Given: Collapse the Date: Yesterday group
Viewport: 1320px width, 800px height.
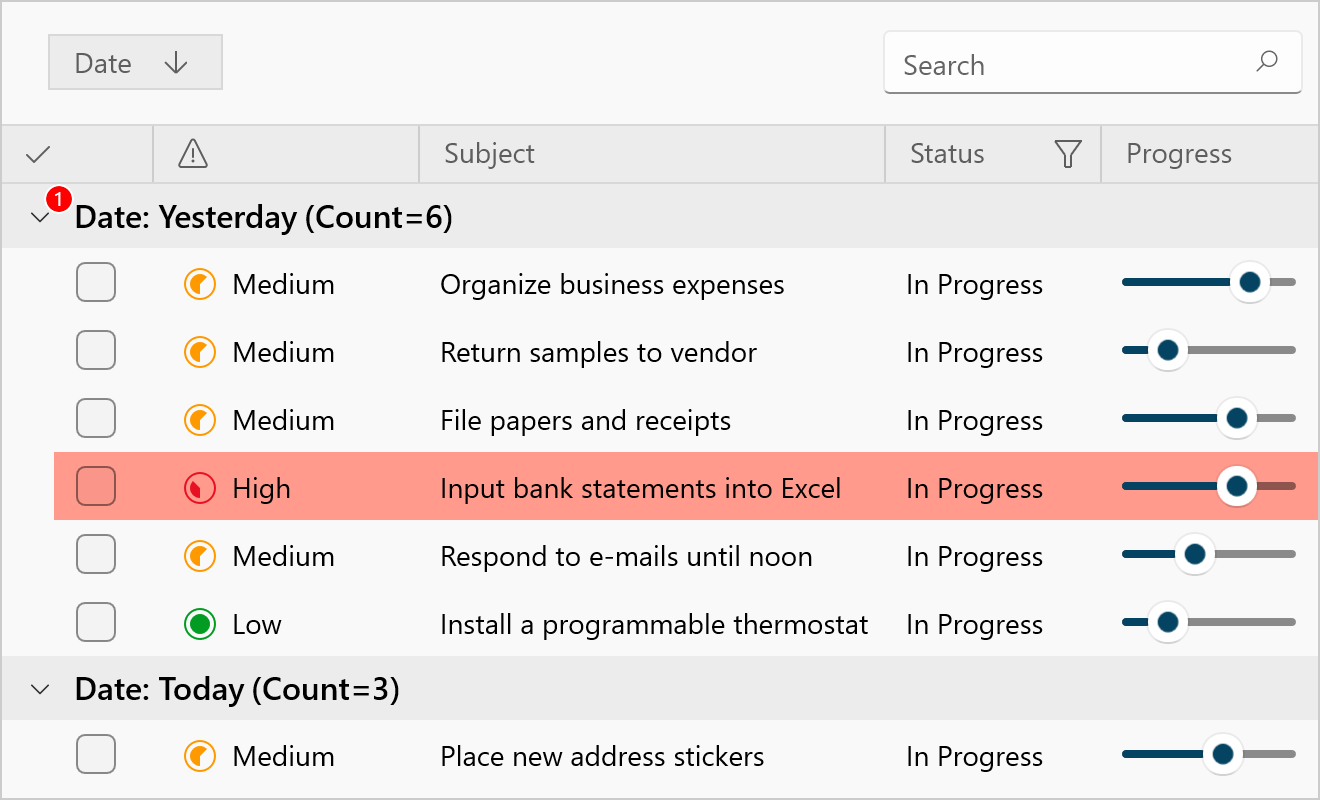Looking at the screenshot, I should point(39,217).
